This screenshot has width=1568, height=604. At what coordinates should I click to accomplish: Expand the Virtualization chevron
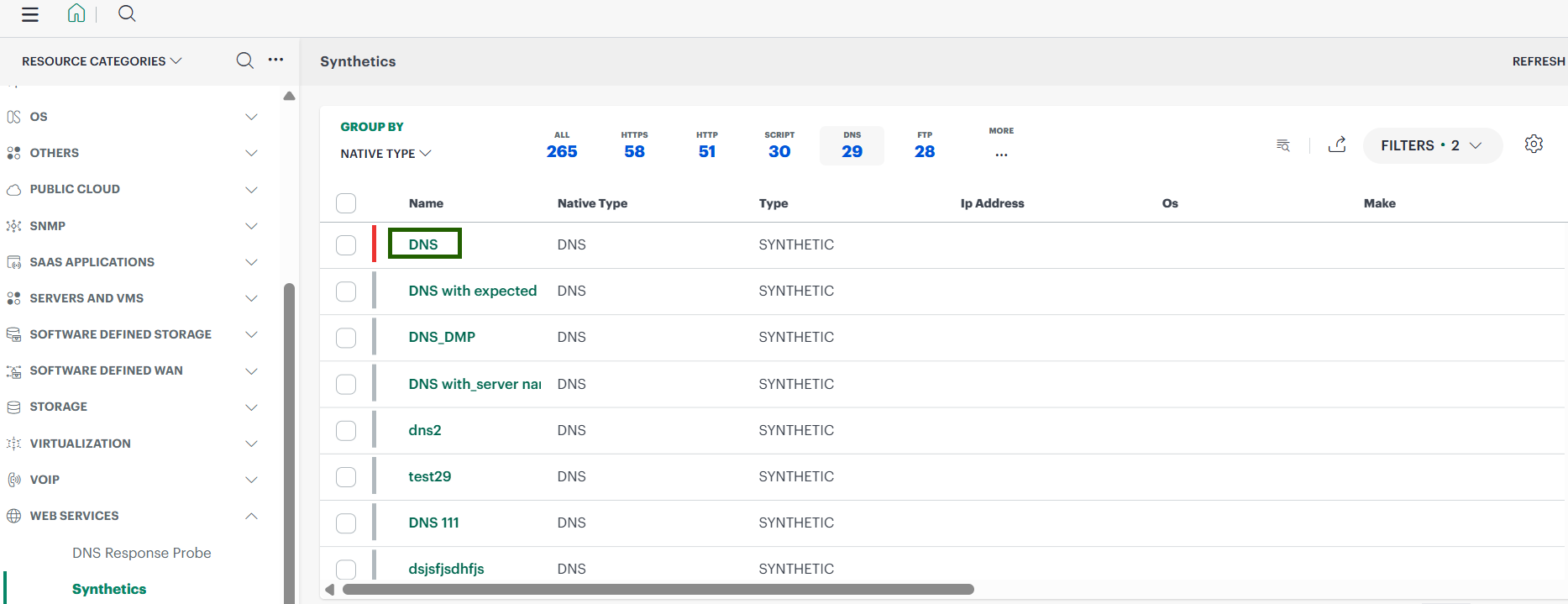click(x=251, y=444)
